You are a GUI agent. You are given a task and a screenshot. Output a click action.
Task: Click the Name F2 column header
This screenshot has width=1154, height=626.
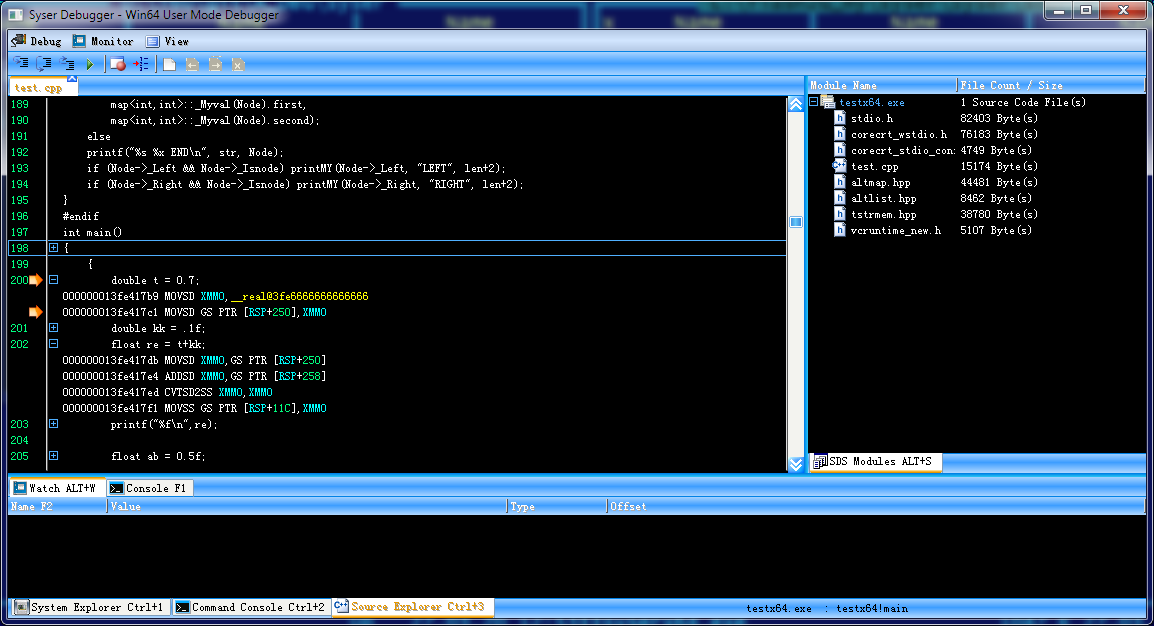(57, 506)
